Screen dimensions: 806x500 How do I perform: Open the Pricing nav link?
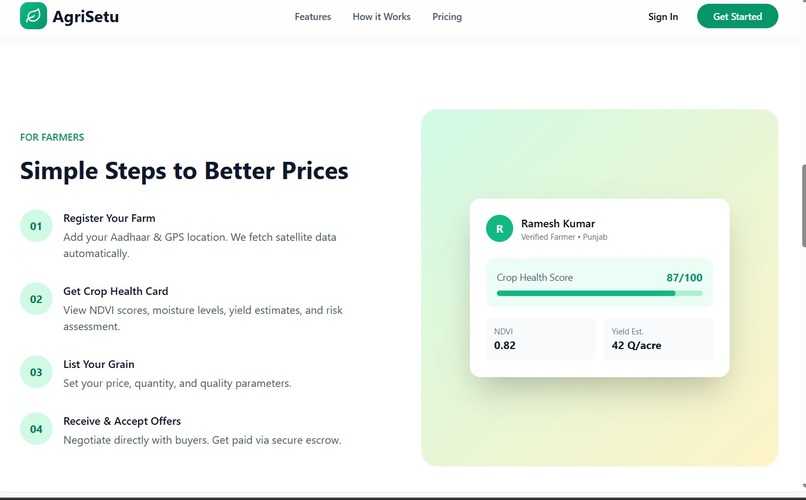coord(447,16)
